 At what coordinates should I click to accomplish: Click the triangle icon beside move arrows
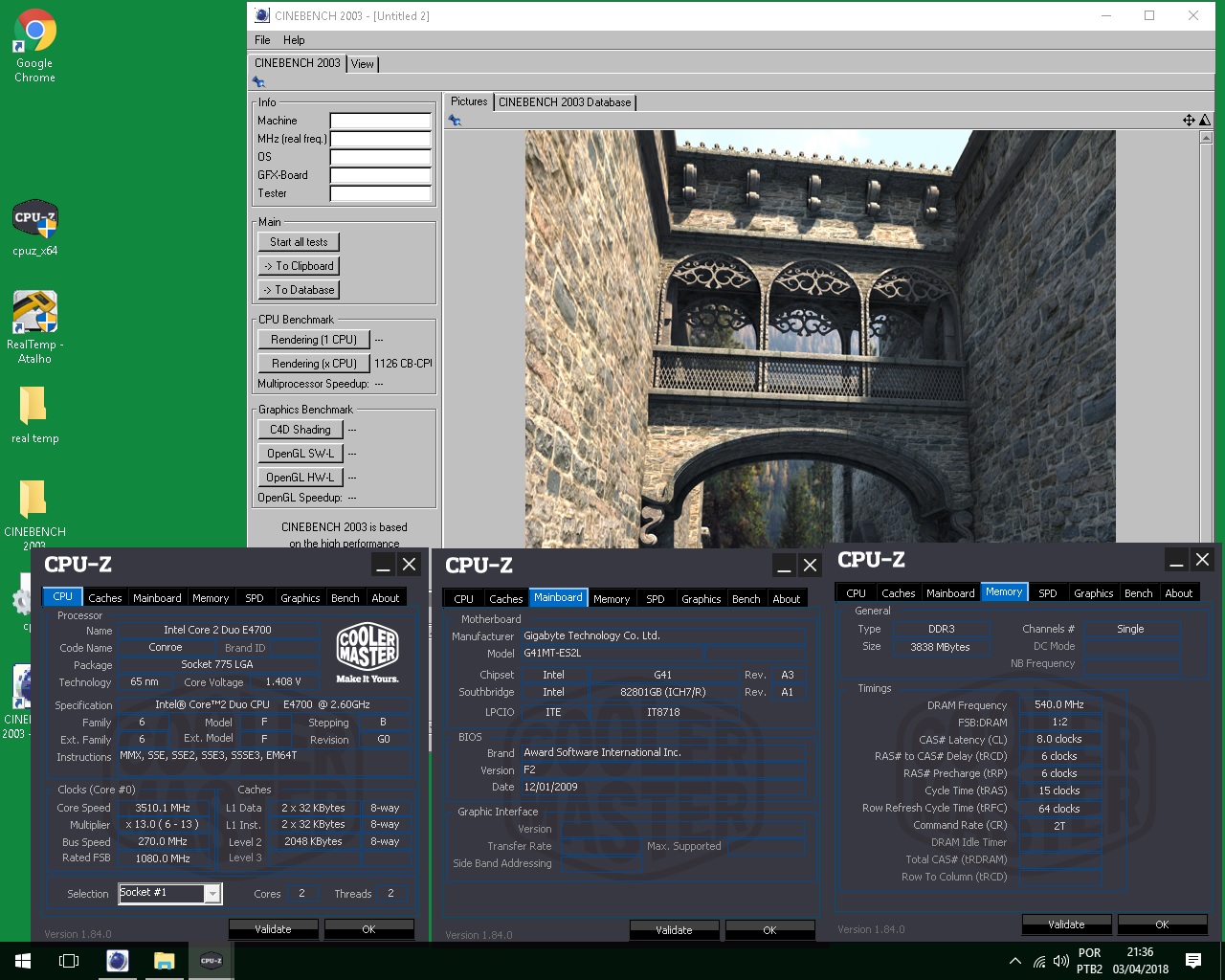[x=1204, y=120]
